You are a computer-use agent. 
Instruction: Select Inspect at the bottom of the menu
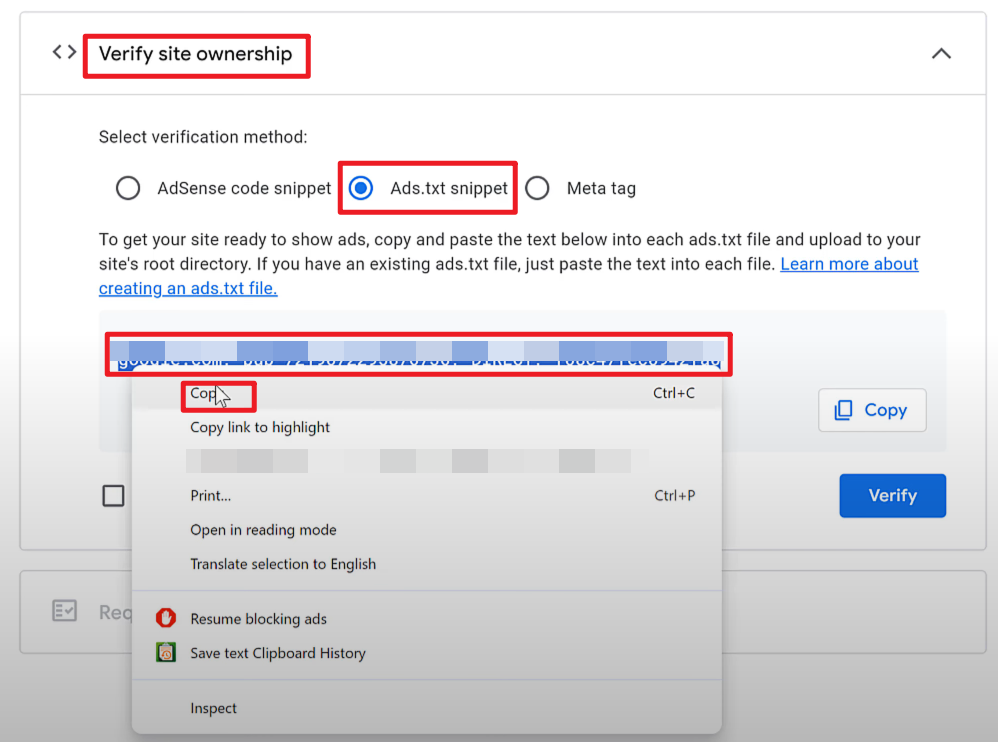(x=426, y=708)
